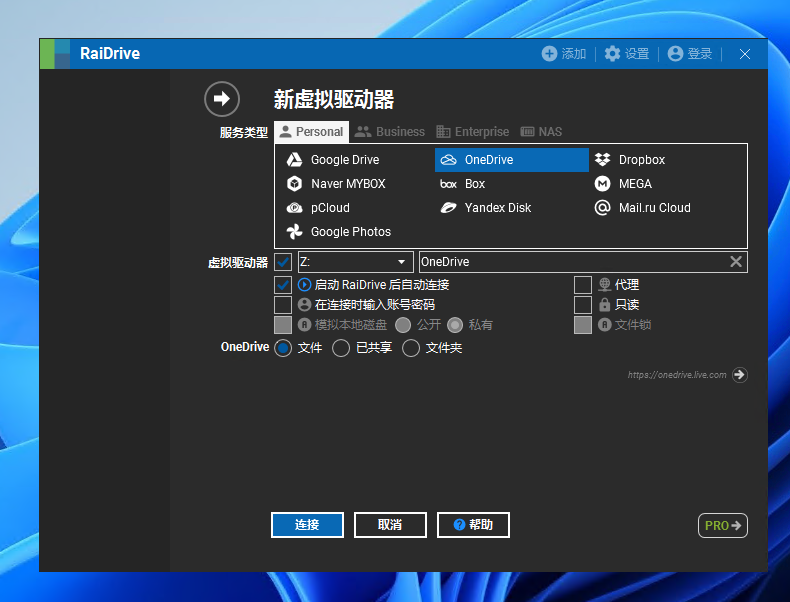Uncheck 启动 RaiDrive 后自动连接 checkbox
The image size is (790, 602).
point(283,285)
